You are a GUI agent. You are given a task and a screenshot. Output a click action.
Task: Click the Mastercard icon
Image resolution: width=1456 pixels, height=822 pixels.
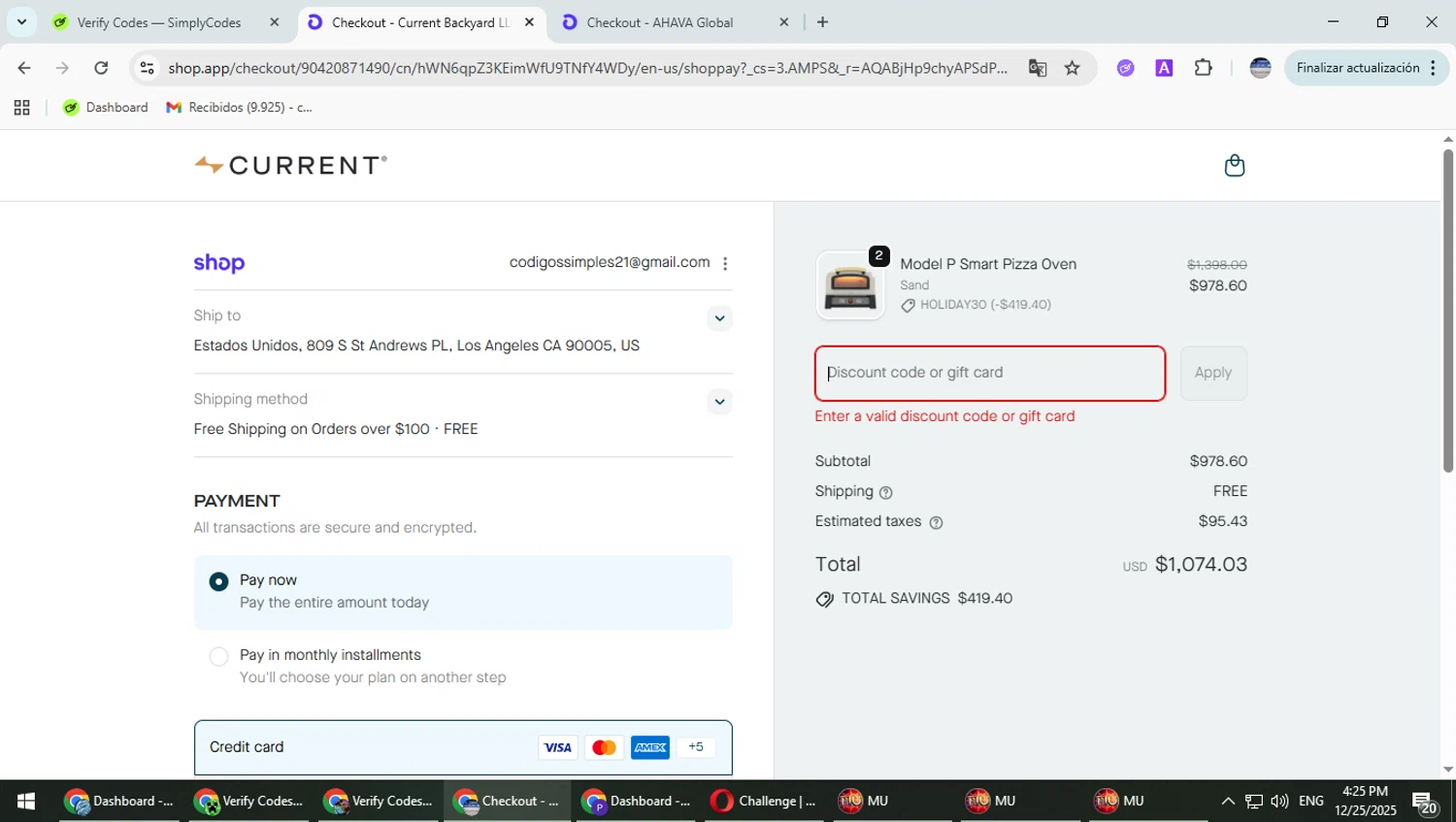[x=604, y=747]
